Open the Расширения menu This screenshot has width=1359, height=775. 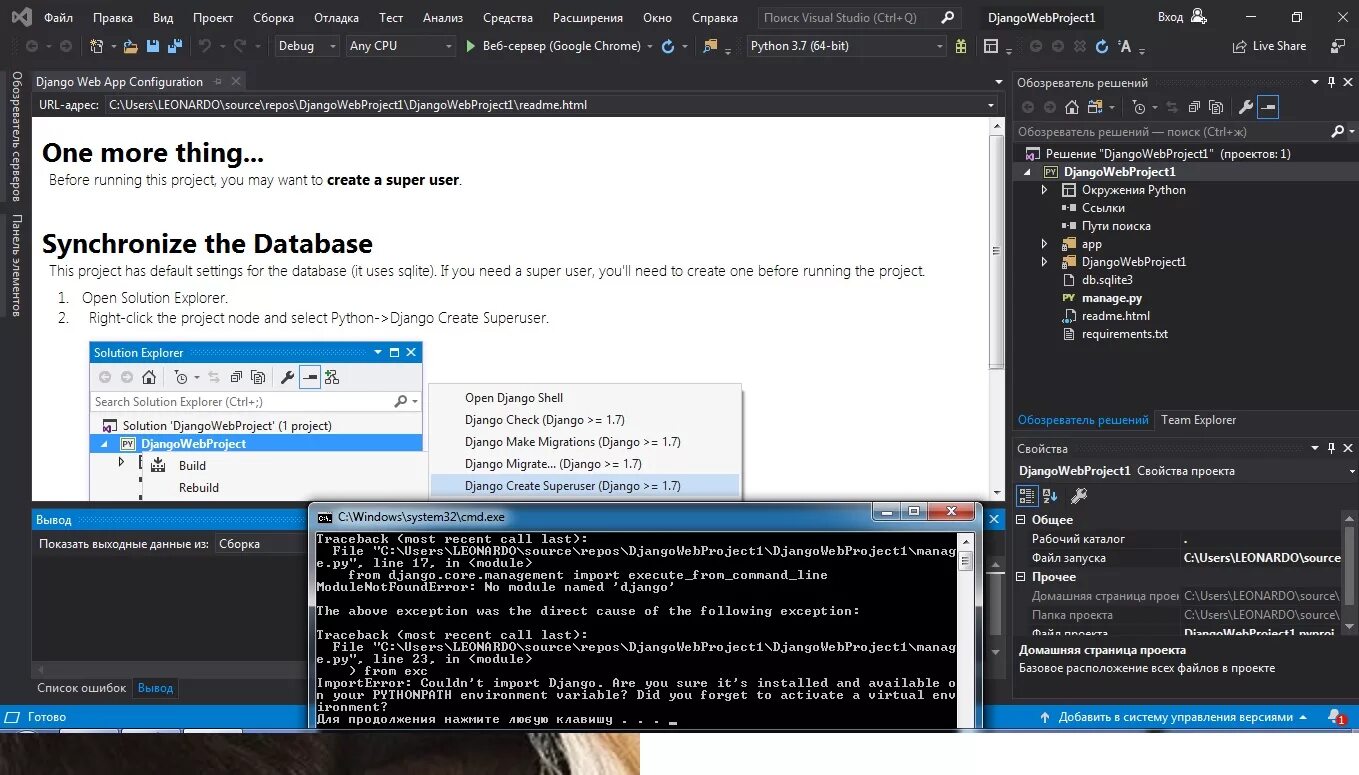pos(588,17)
